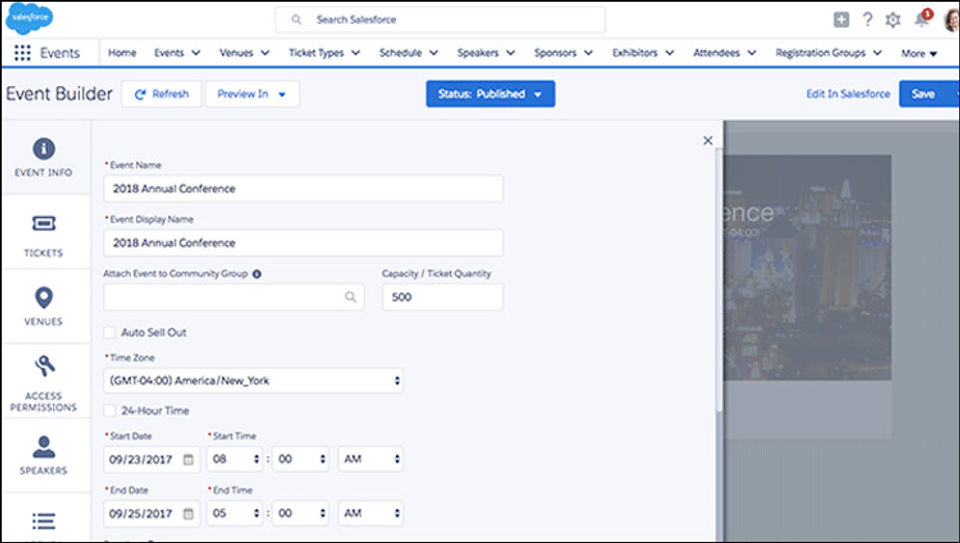Click the Event Display Name field
The width and height of the screenshot is (960, 543).
[x=304, y=243]
